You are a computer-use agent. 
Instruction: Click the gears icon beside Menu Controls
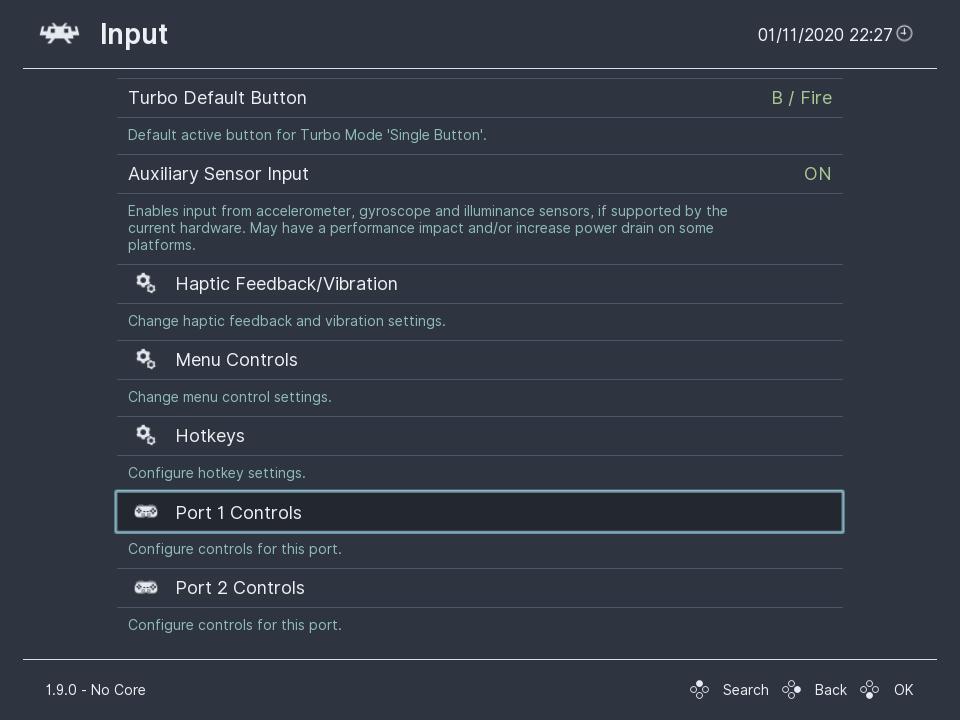tap(146, 359)
